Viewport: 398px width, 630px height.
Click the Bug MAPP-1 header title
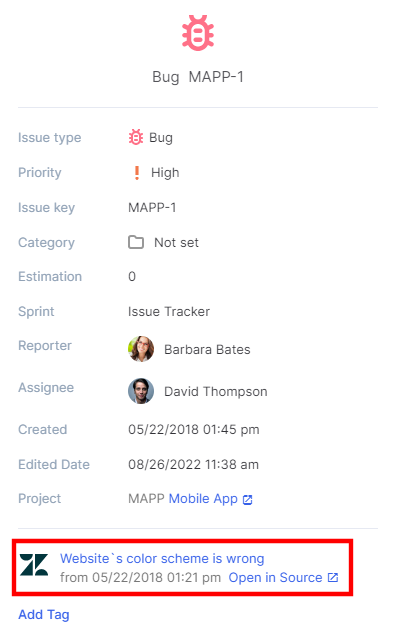click(x=198, y=77)
